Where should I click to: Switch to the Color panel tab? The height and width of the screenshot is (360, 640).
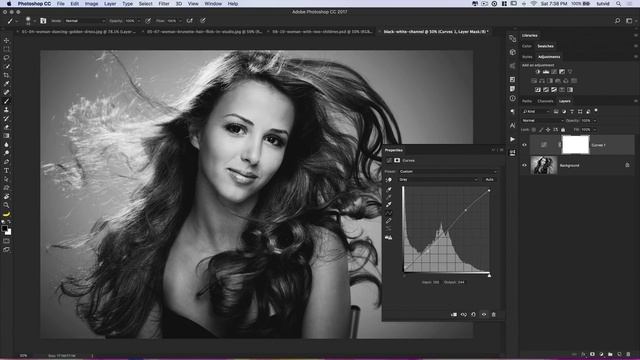click(x=527, y=46)
